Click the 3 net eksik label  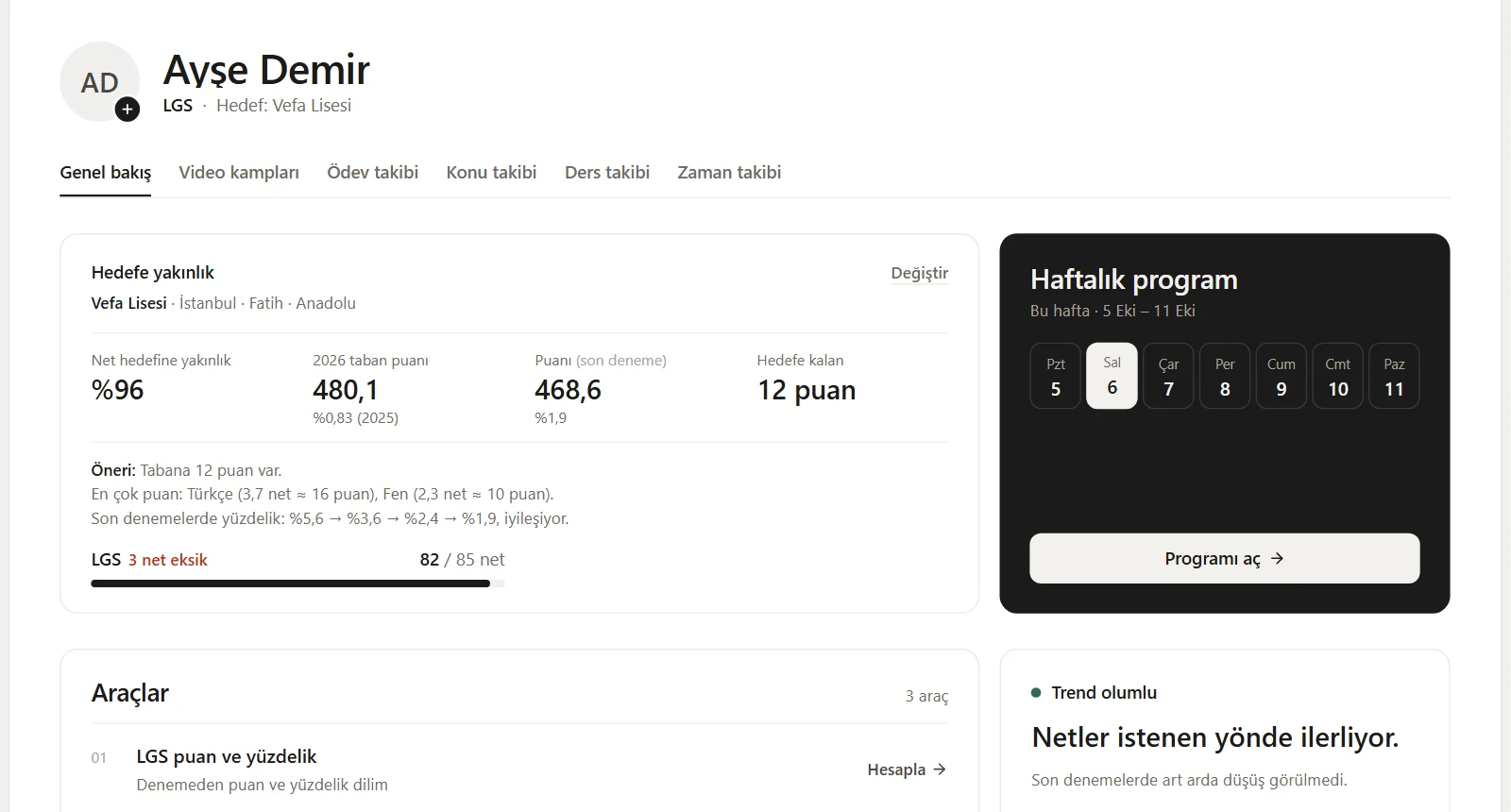[x=168, y=560]
